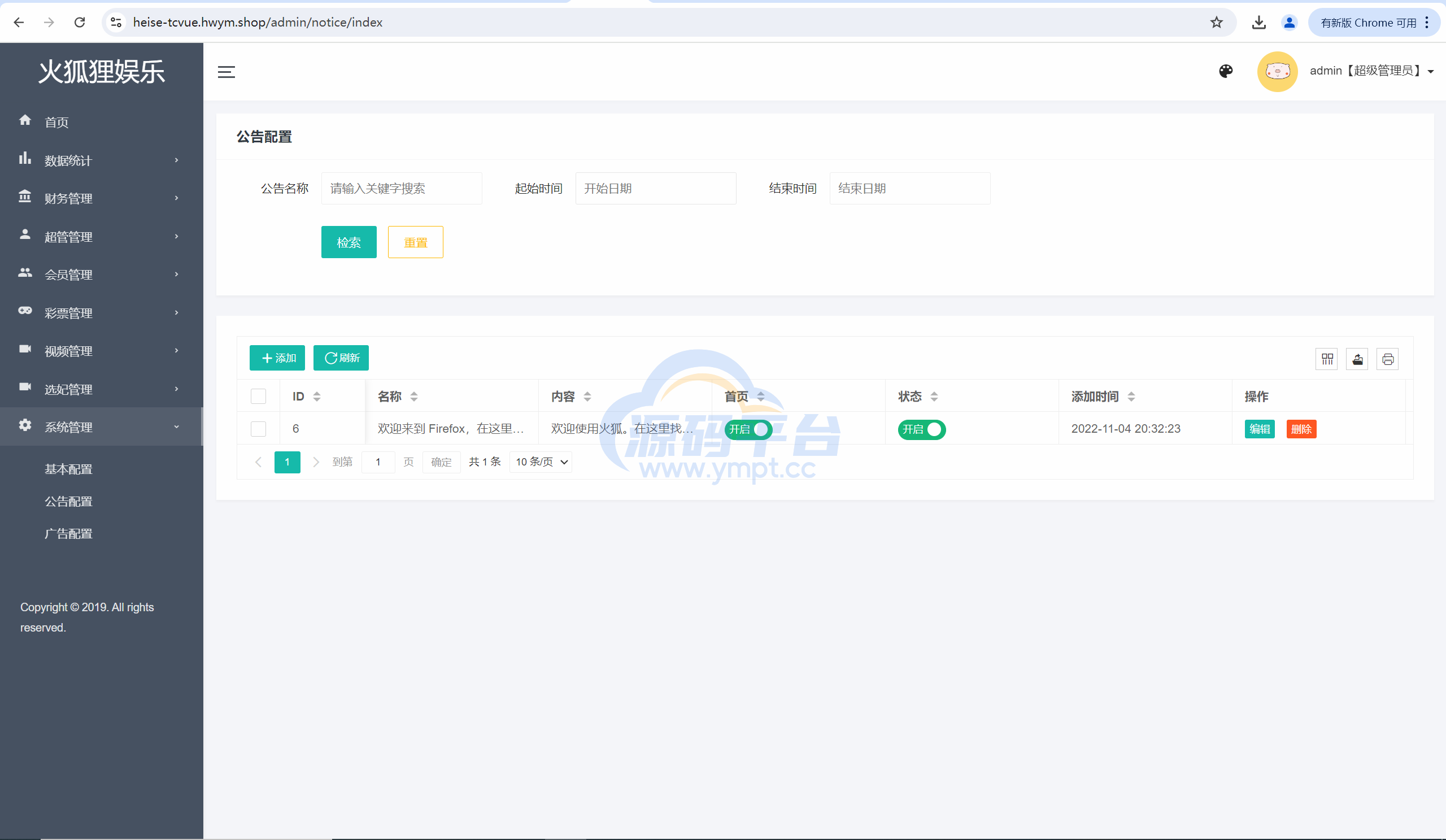Viewport: 1446px width, 840px height.
Task: Click the previous page arrow
Action: pyautogui.click(x=258, y=463)
